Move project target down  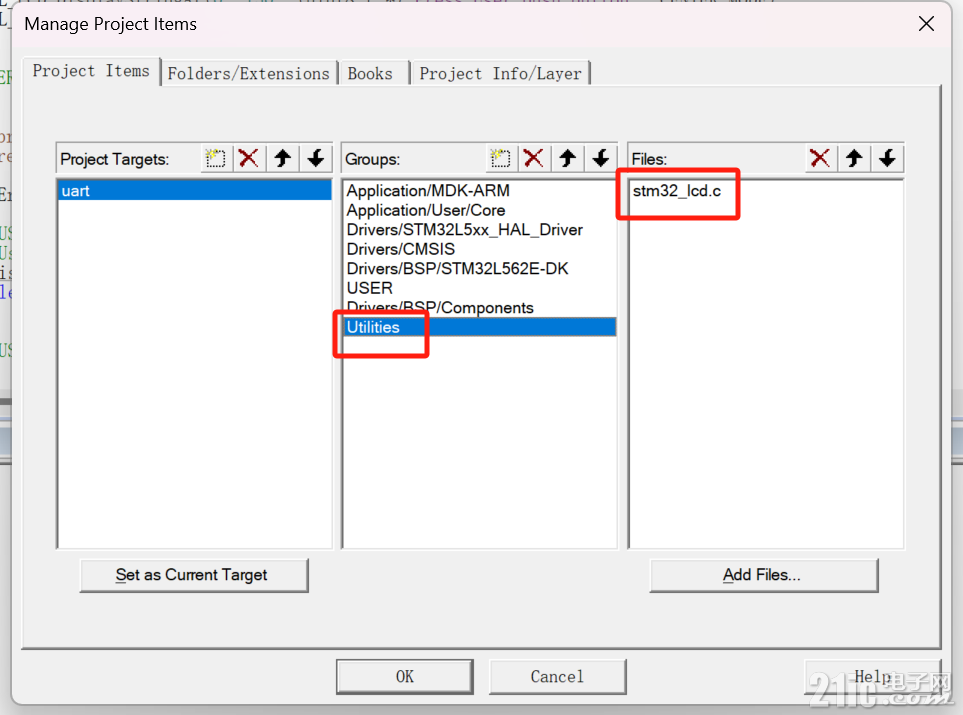pyautogui.click(x=316, y=158)
